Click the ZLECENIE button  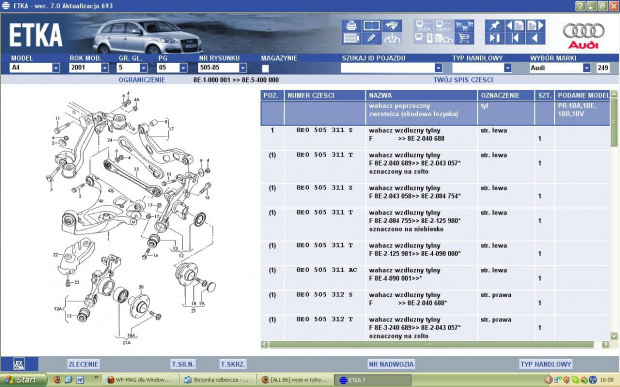point(83,364)
